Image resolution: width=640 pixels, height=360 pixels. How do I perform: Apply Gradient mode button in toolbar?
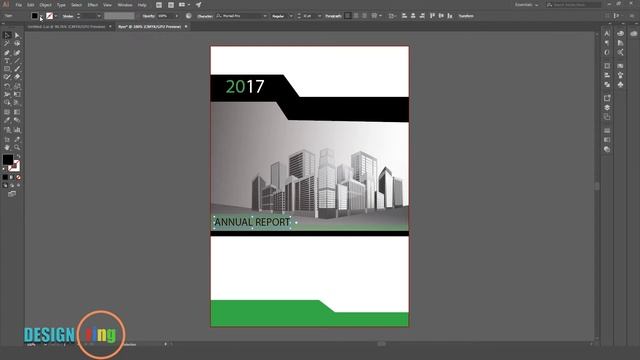coord(11,178)
